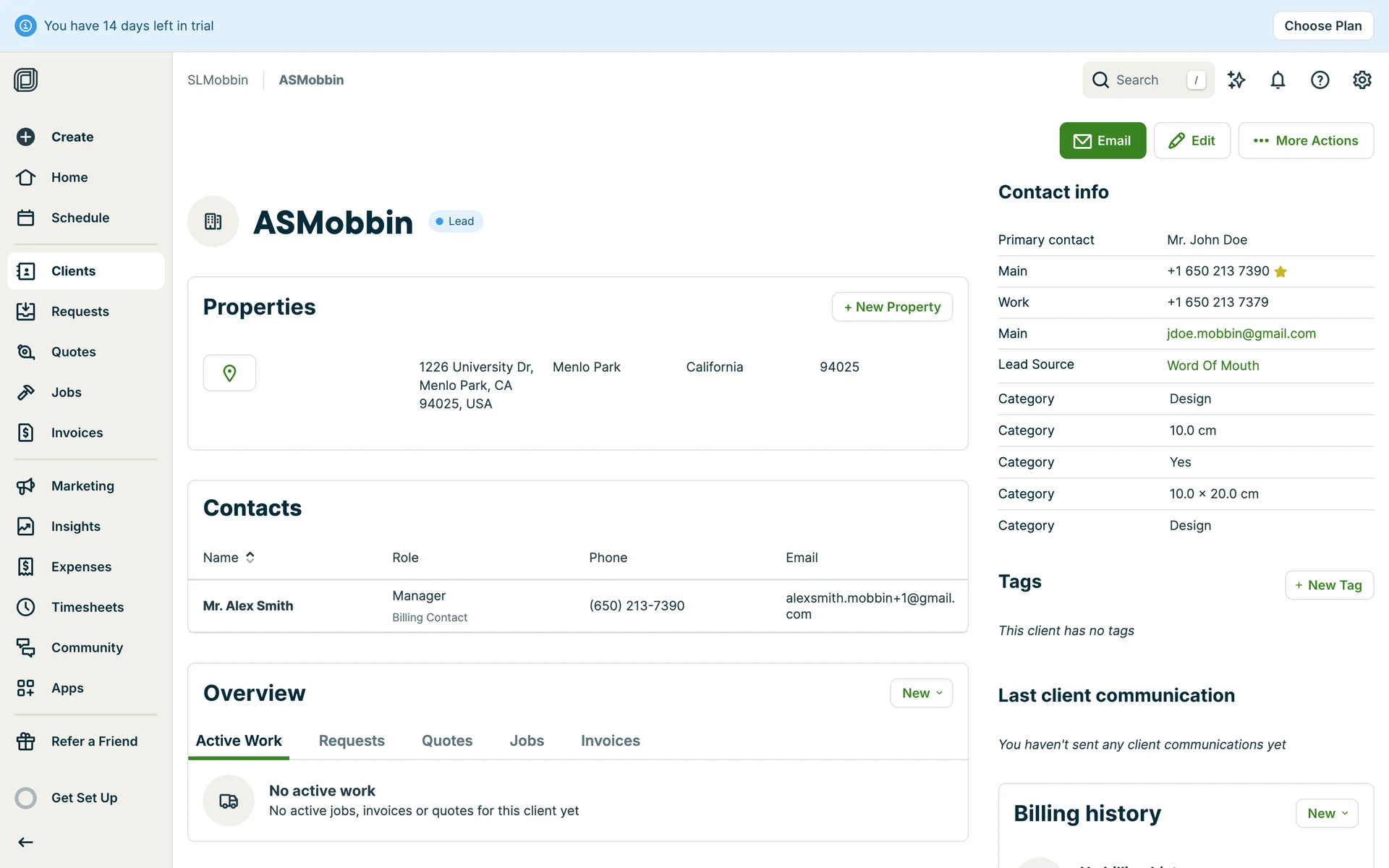Add a tag with New Tag
Screen dimensions: 1389x868
pos(1329,585)
